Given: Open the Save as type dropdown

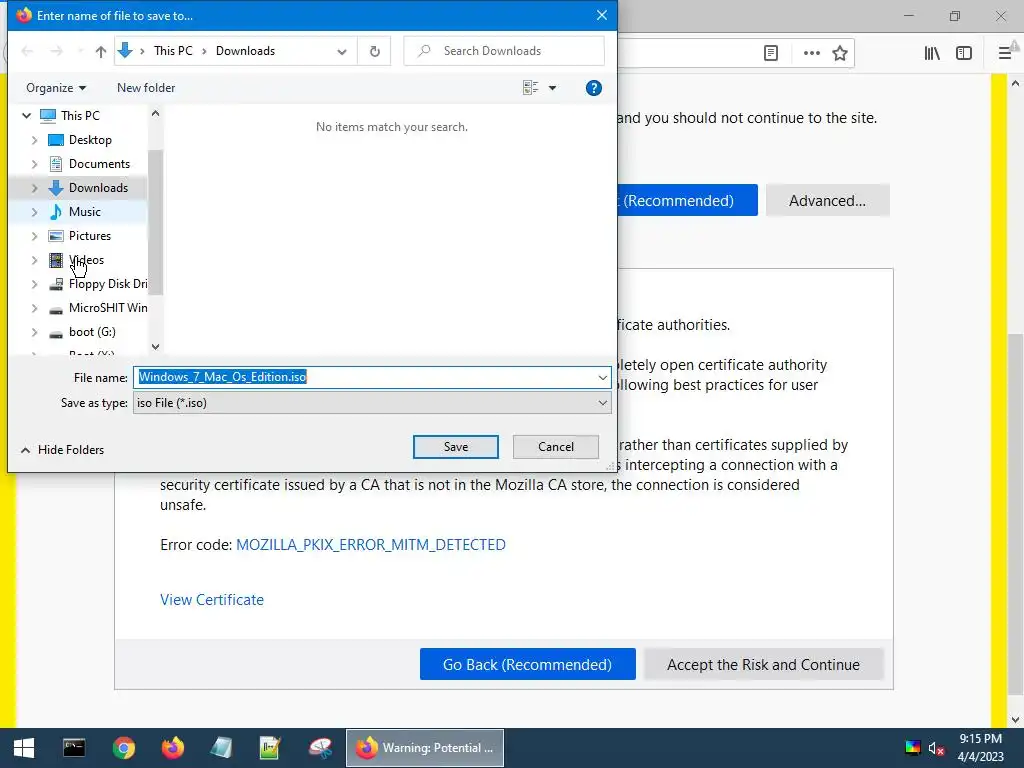Looking at the screenshot, I should click(x=372, y=403).
